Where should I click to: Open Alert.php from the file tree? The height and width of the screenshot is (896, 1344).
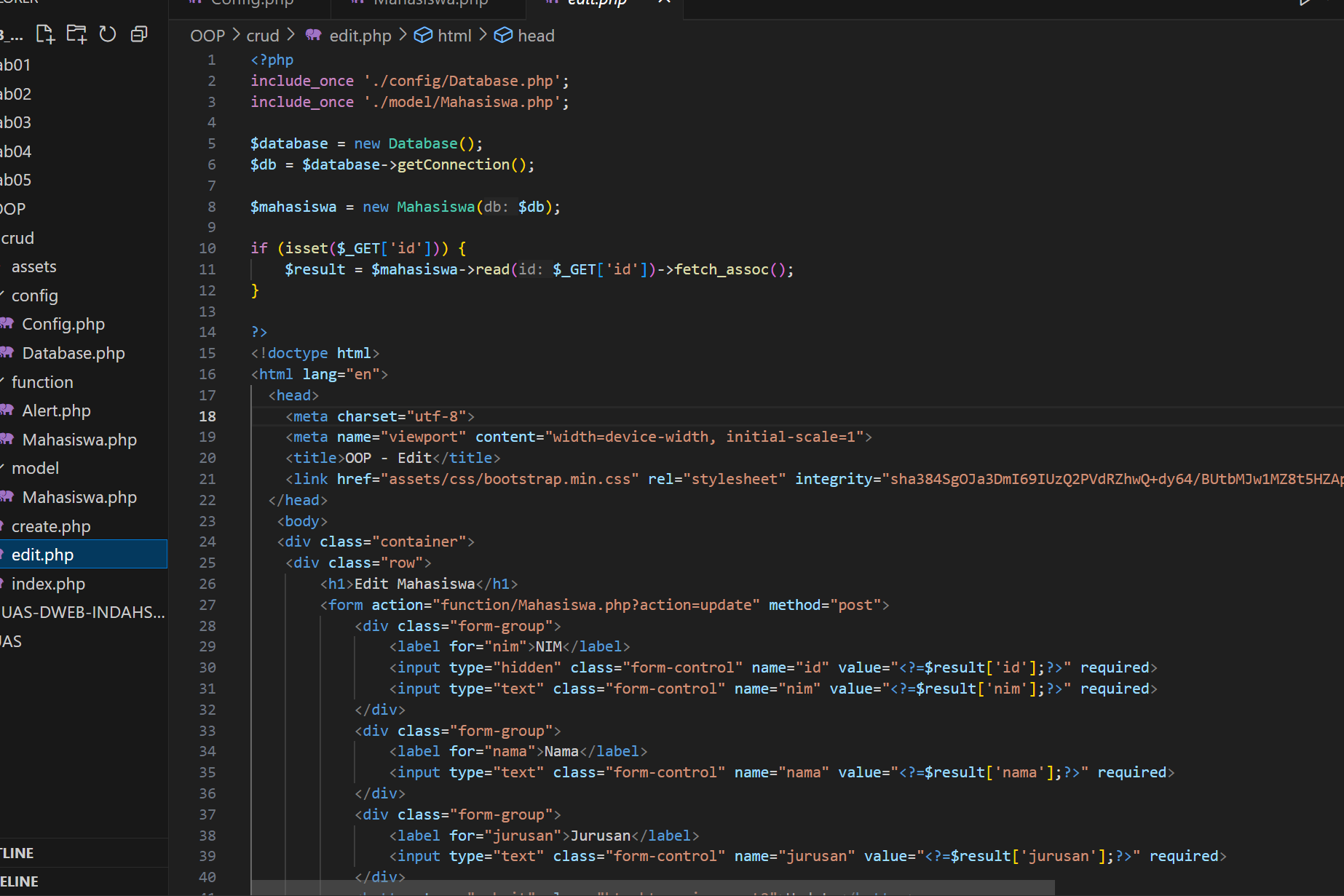tap(56, 411)
